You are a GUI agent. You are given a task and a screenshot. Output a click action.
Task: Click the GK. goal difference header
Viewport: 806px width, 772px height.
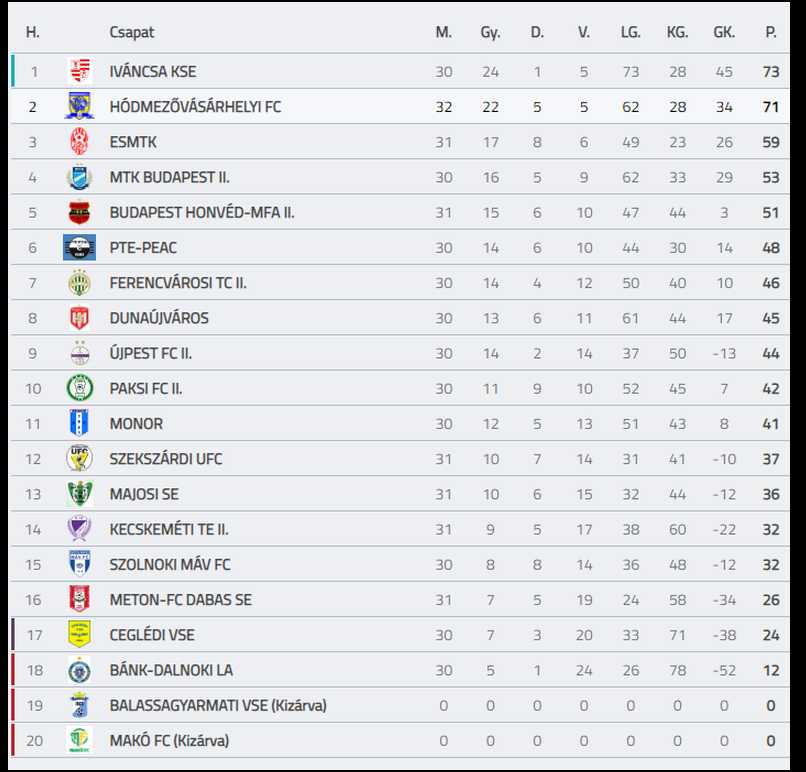click(x=724, y=32)
